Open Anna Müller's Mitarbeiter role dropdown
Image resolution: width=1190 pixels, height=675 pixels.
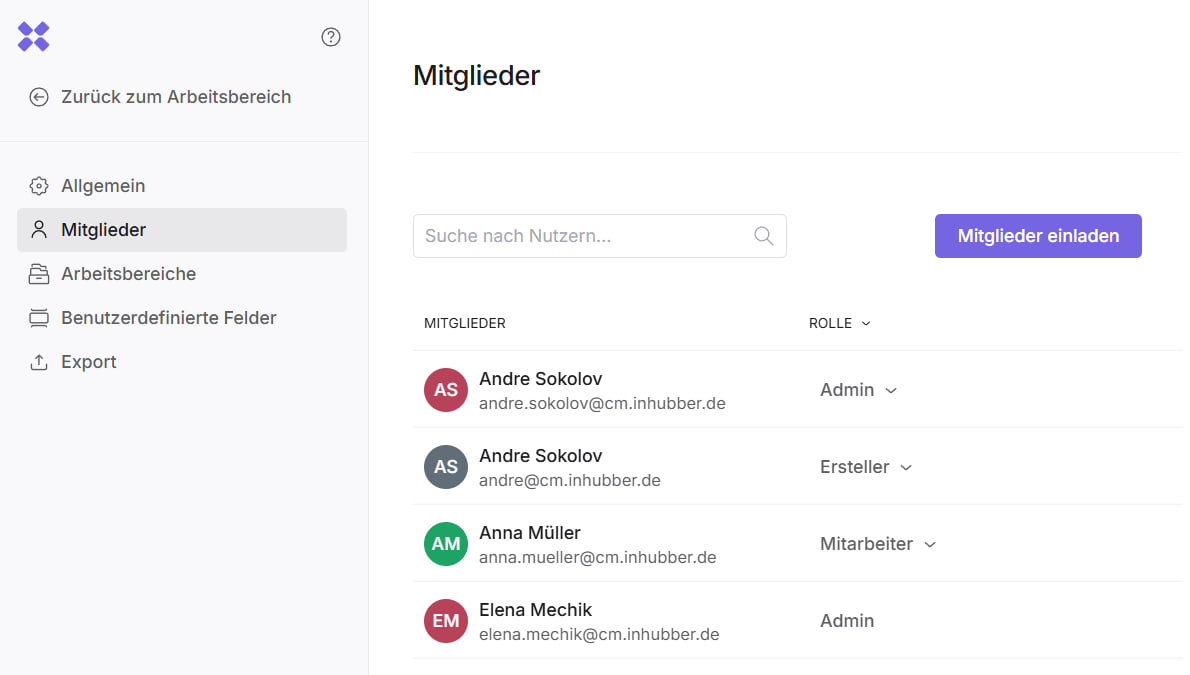878,544
